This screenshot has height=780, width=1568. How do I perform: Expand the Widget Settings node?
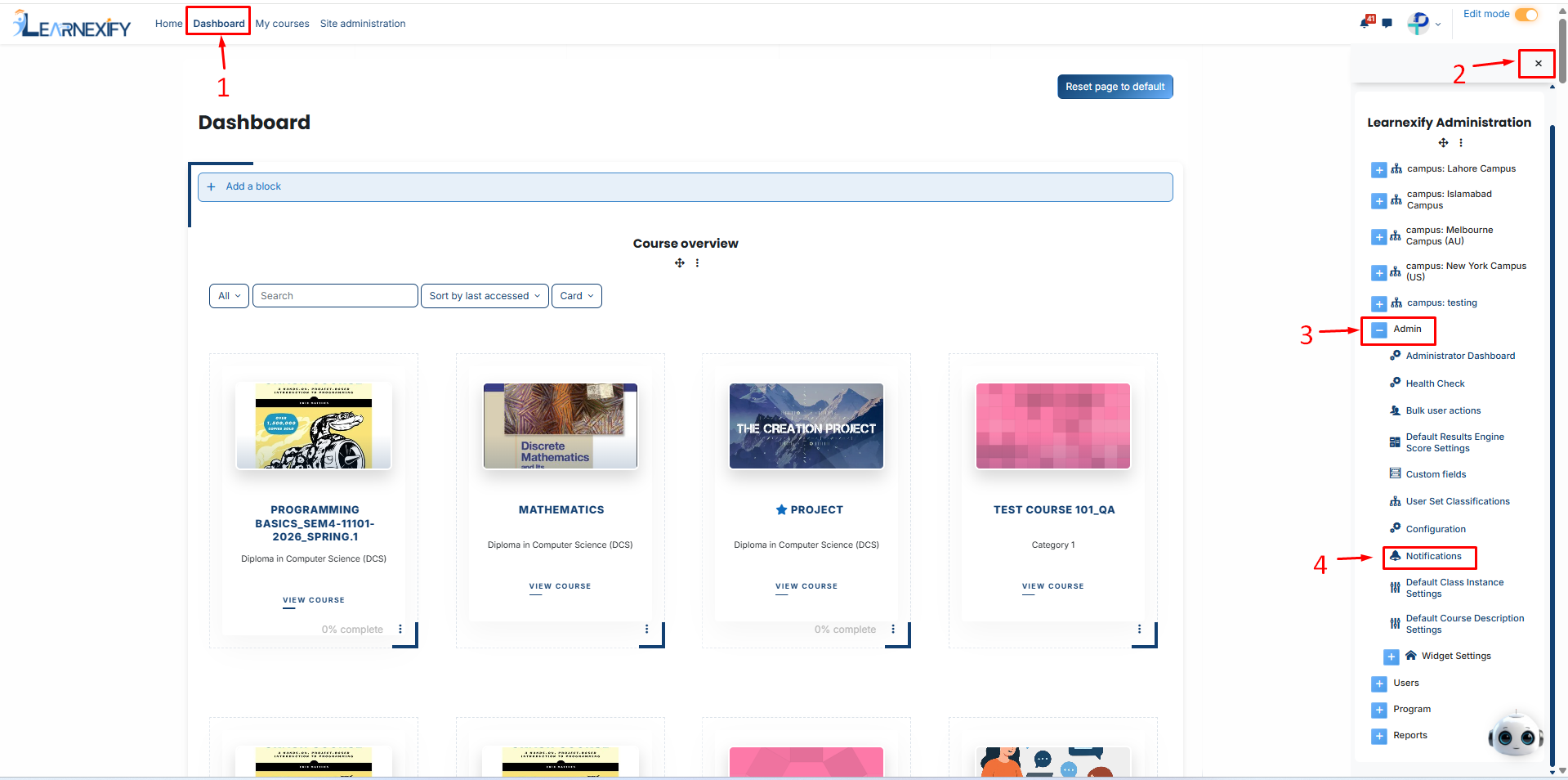[1392, 657]
